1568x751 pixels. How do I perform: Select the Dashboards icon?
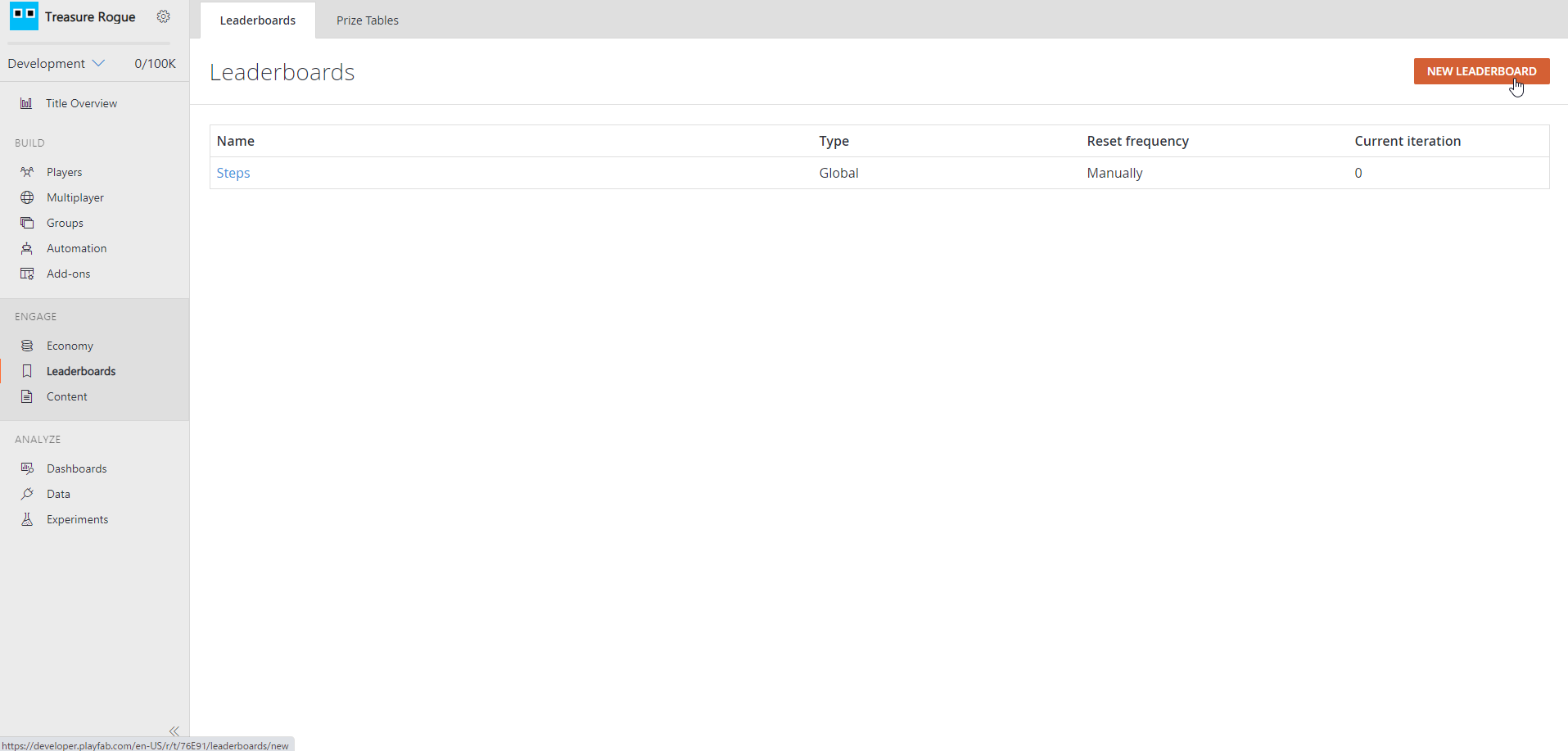(x=27, y=468)
